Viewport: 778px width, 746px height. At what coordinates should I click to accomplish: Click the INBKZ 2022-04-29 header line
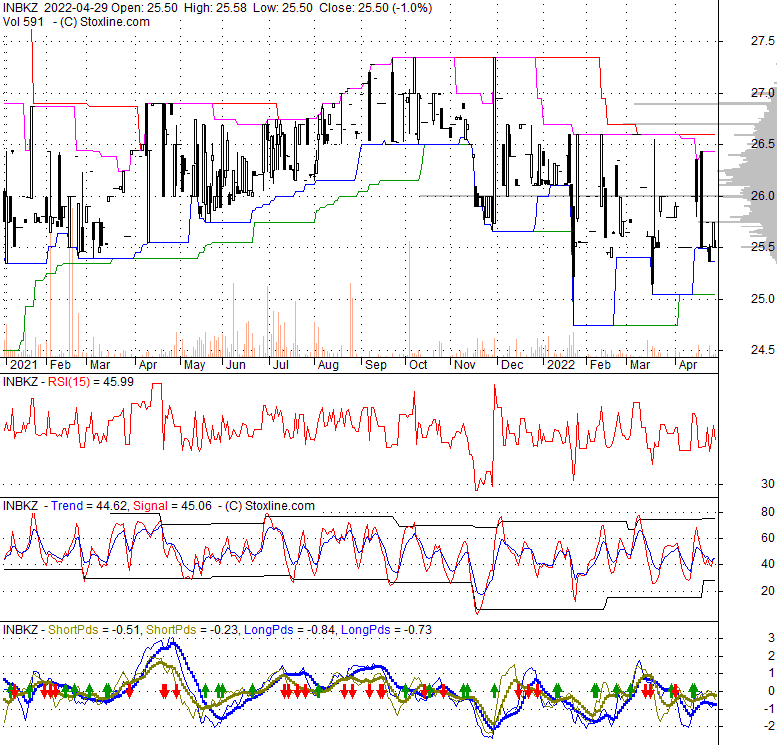(x=217, y=8)
